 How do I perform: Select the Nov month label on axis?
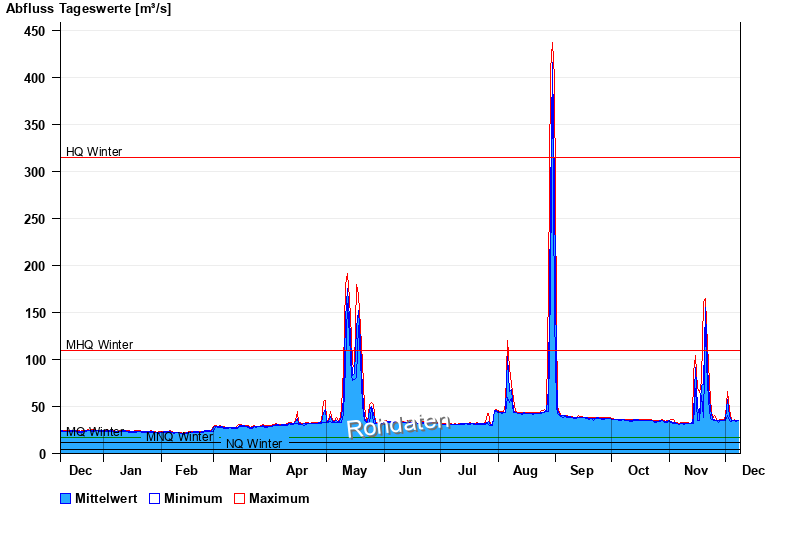point(695,470)
